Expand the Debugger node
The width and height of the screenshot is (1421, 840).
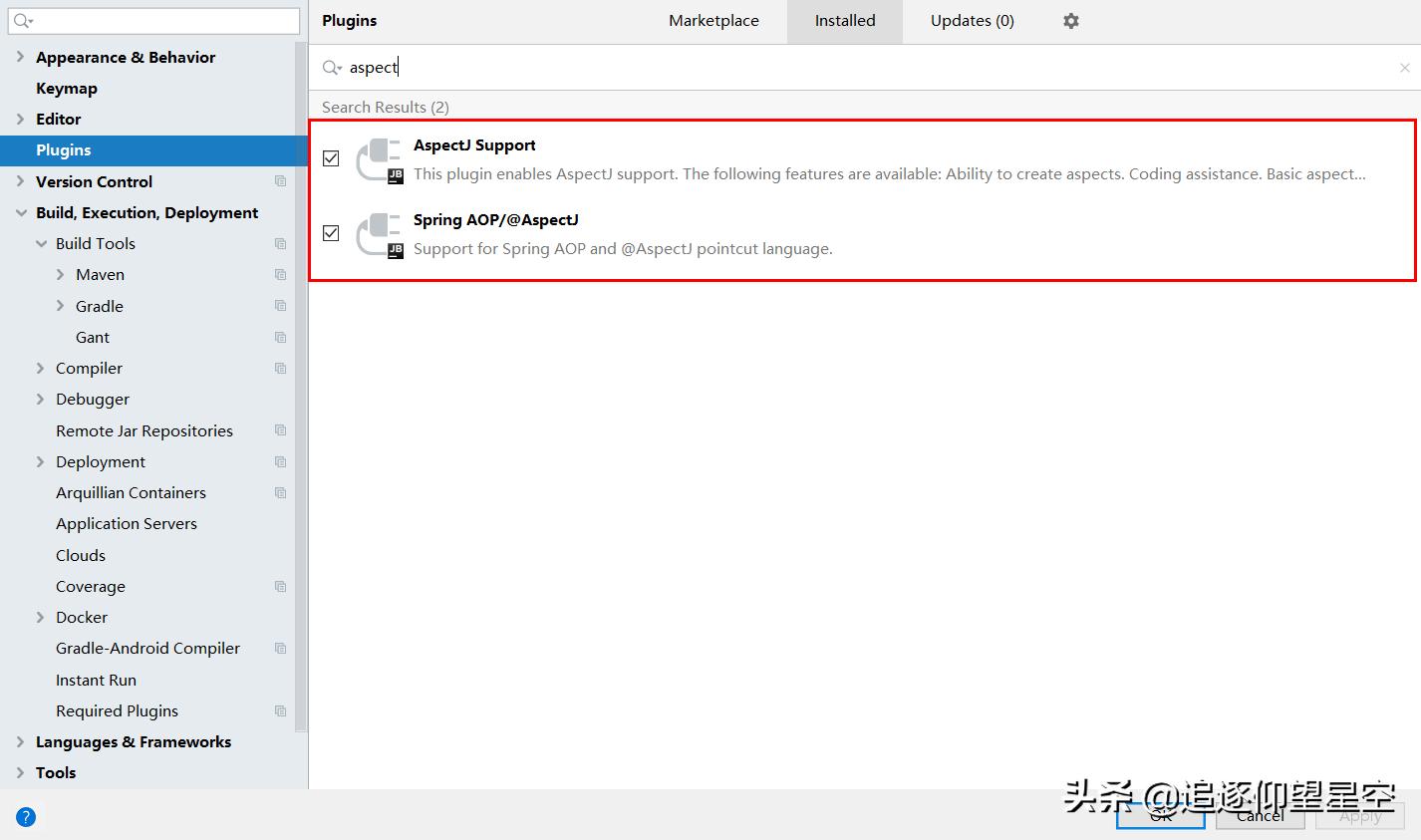[41, 399]
